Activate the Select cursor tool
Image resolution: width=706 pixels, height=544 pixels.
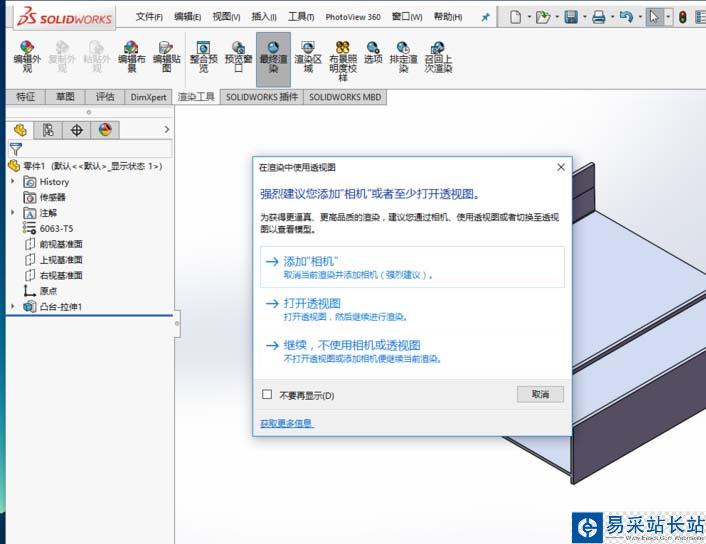(654, 18)
